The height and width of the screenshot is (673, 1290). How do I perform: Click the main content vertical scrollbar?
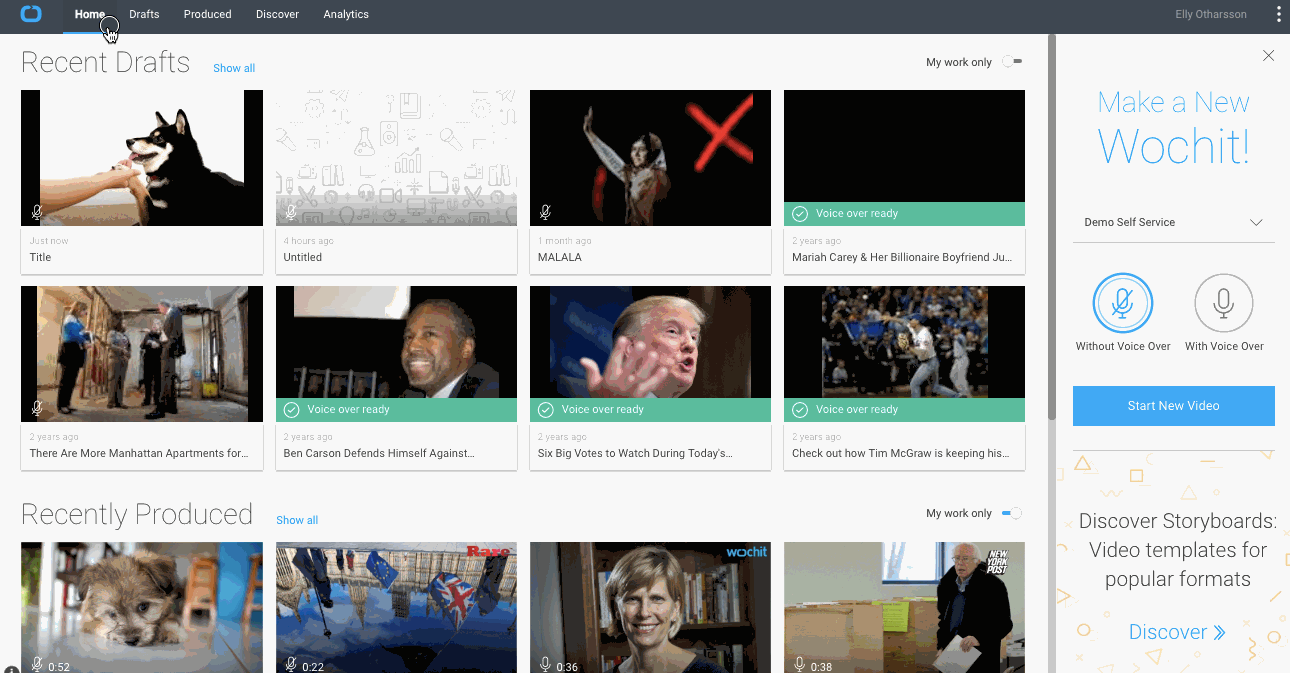[x=1051, y=228]
